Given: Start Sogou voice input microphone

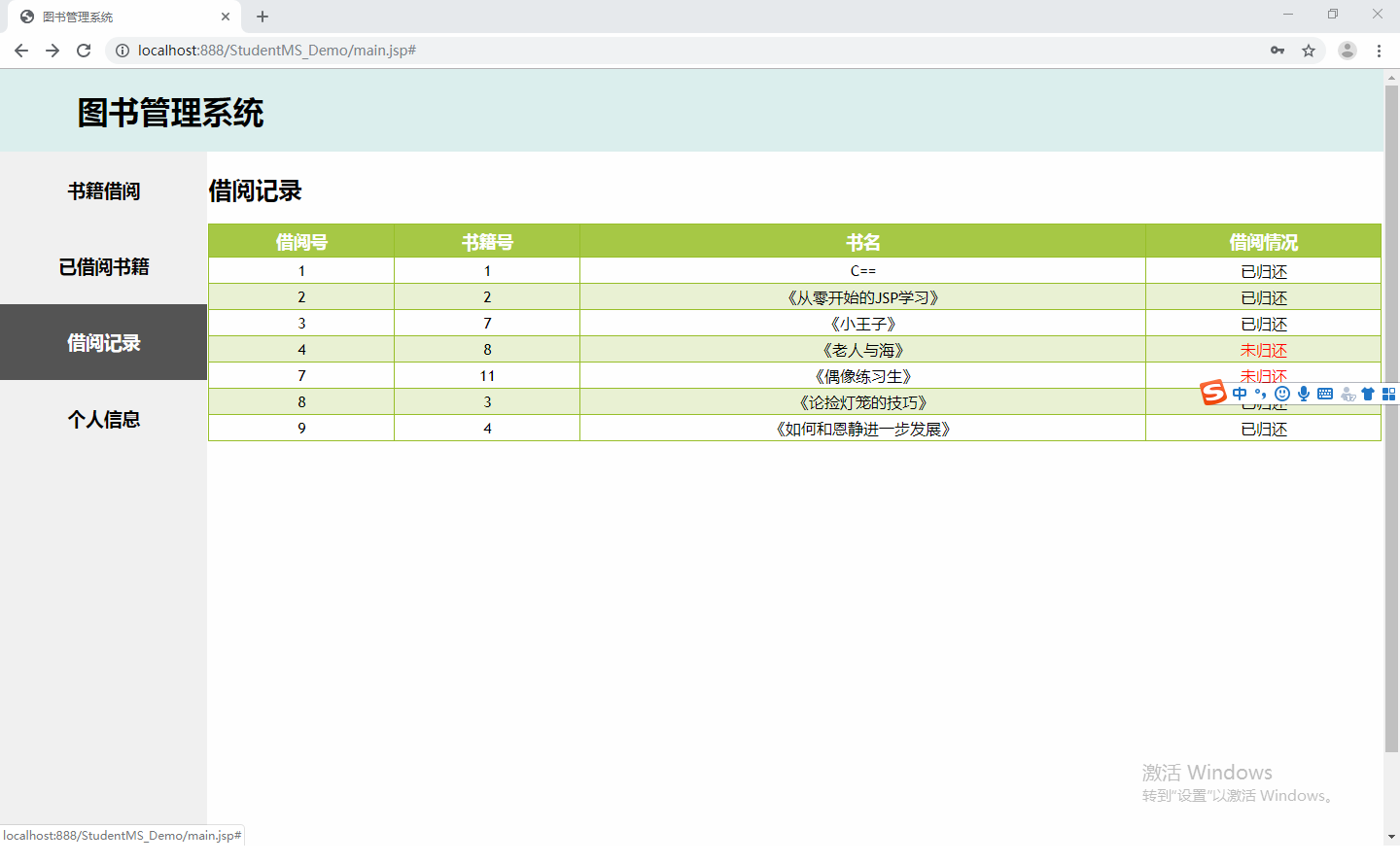Looking at the screenshot, I should tap(1304, 394).
